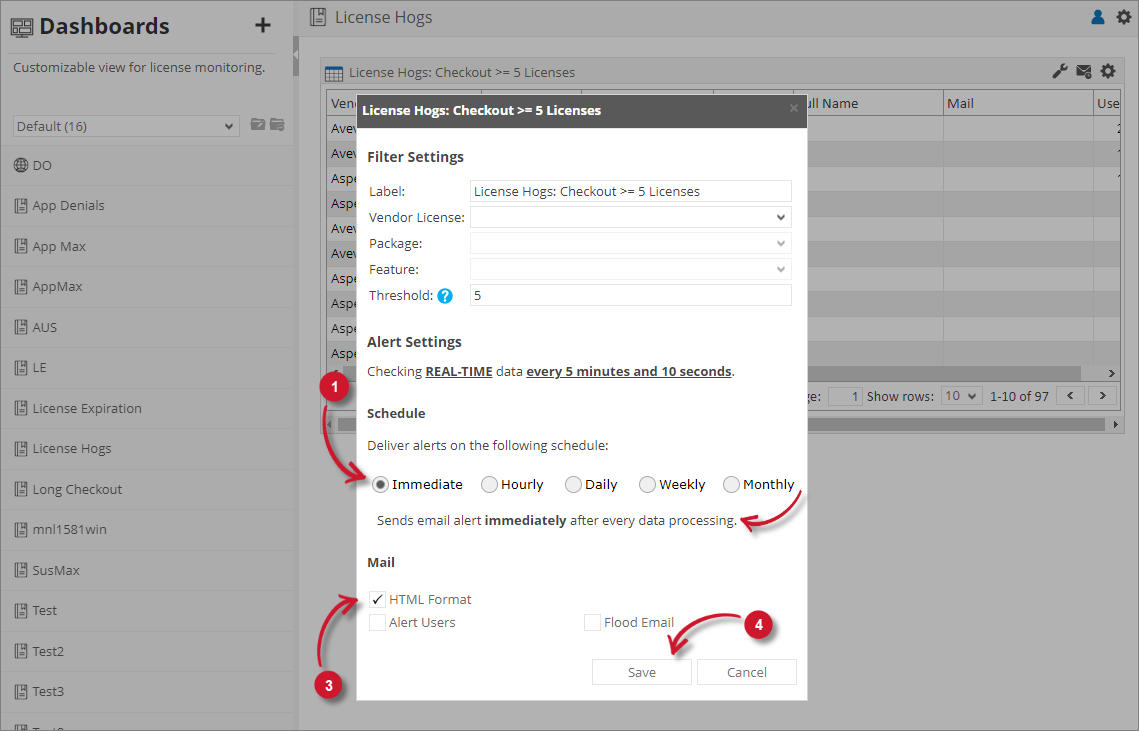
Task: Cancel the filter settings dialog
Action: click(x=747, y=672)
